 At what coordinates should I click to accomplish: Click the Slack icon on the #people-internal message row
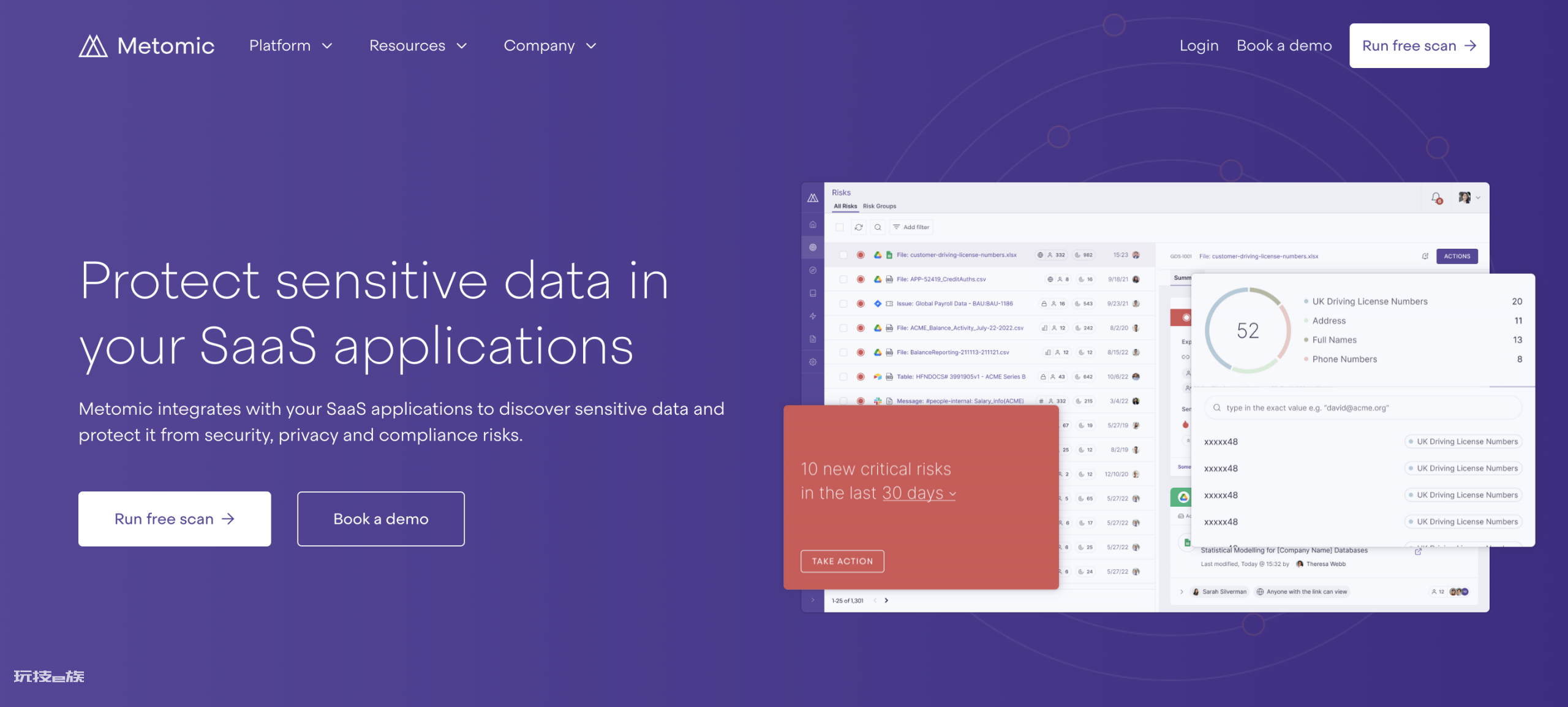[878, 401]
